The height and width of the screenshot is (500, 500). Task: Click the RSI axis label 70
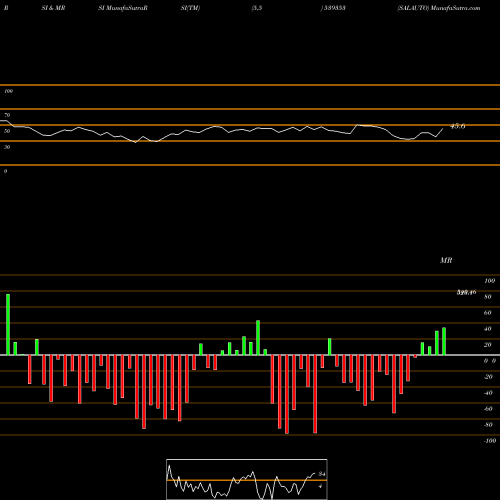7,115
